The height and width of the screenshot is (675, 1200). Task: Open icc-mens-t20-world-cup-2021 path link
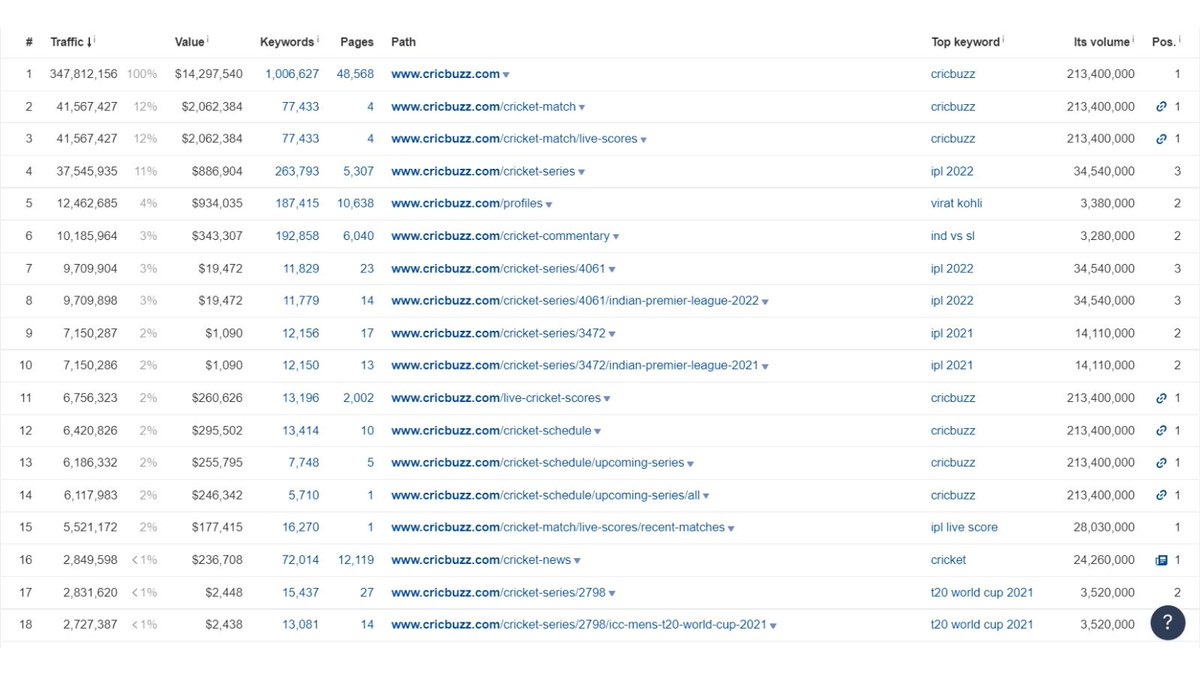(x=579, y=624)
